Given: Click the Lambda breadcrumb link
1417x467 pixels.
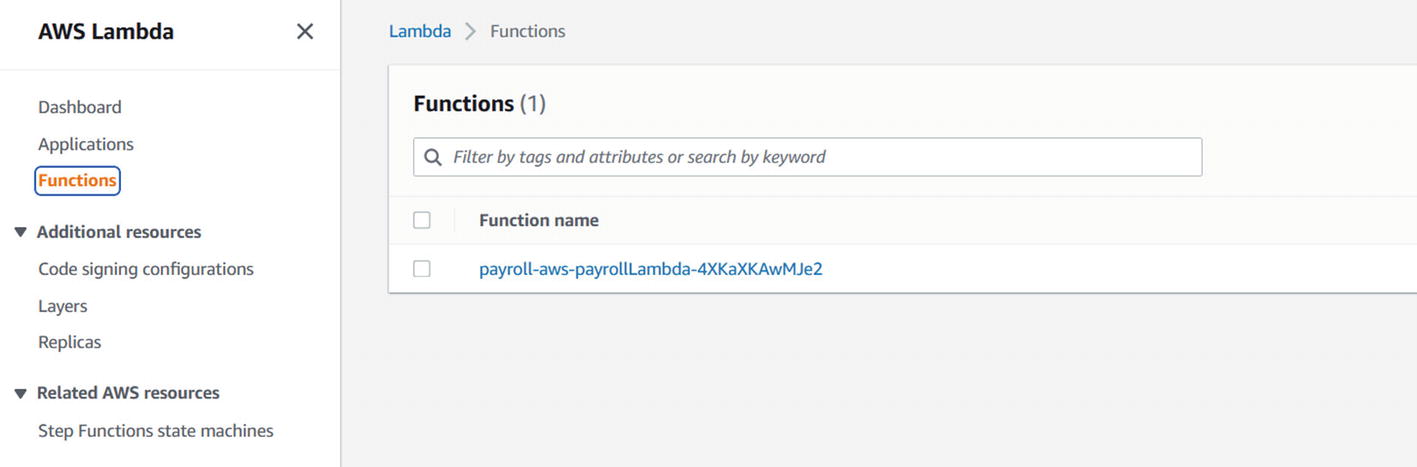Looking at the screenshot, I should (x=419, y=32).
